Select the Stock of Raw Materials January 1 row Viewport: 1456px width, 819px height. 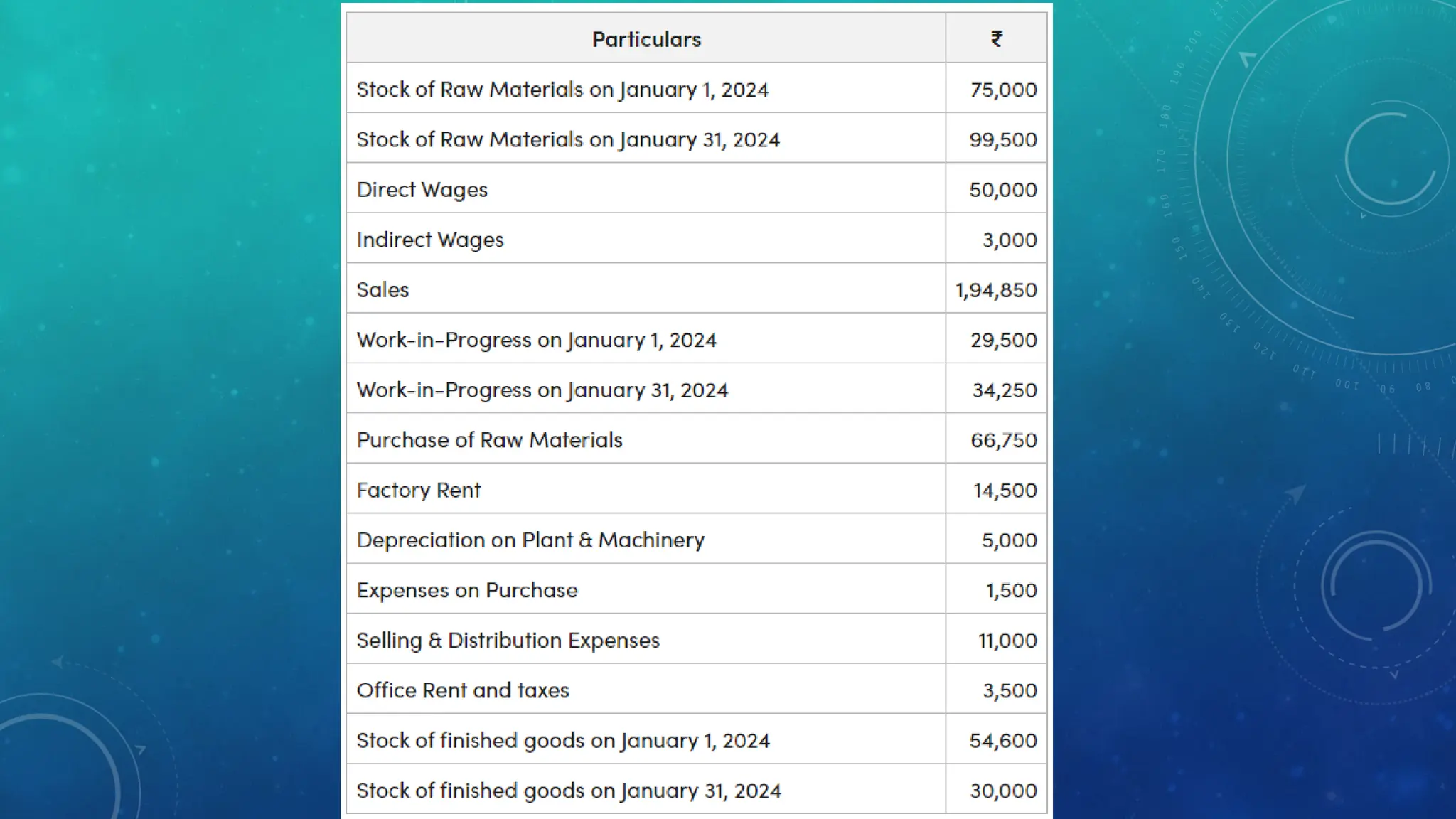tap(562, 90)
